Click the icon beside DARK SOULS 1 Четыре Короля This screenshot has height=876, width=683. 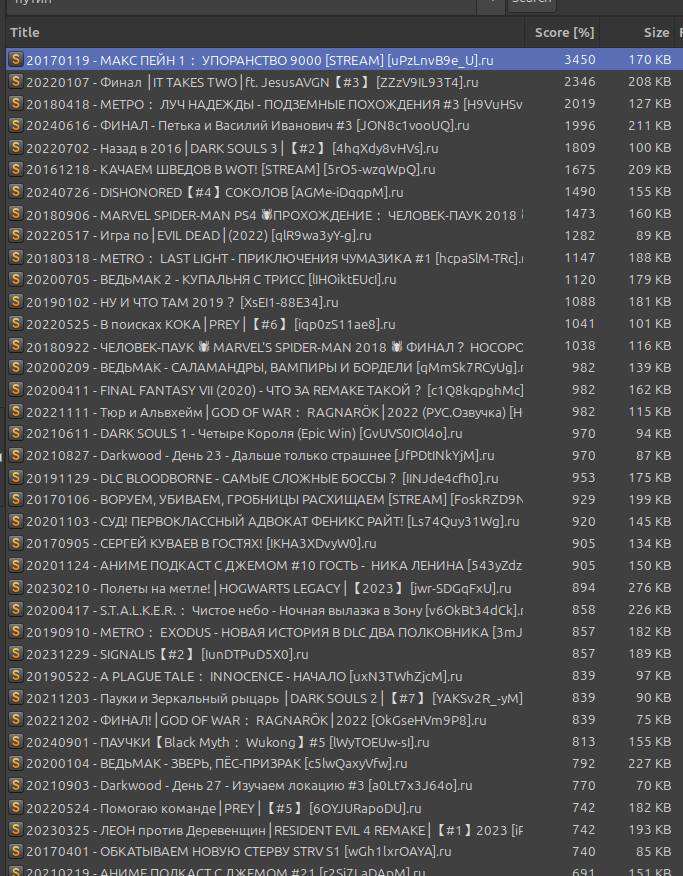16,434
